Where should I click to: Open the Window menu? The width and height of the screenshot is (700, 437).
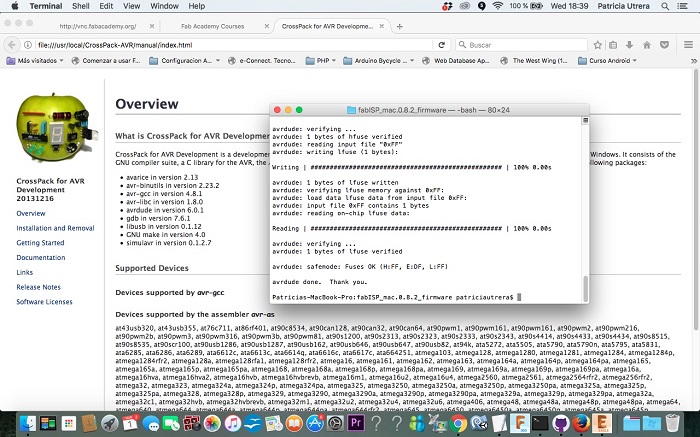pos(164,6)
